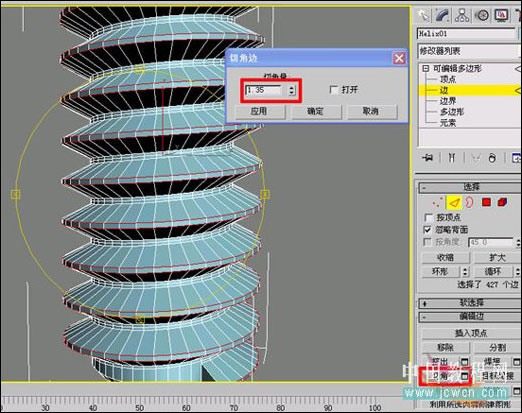The width and height of the screenshot is (522, 413).
Task: Open Weld (焊接) settings box icon
Action: click(517, 362)
